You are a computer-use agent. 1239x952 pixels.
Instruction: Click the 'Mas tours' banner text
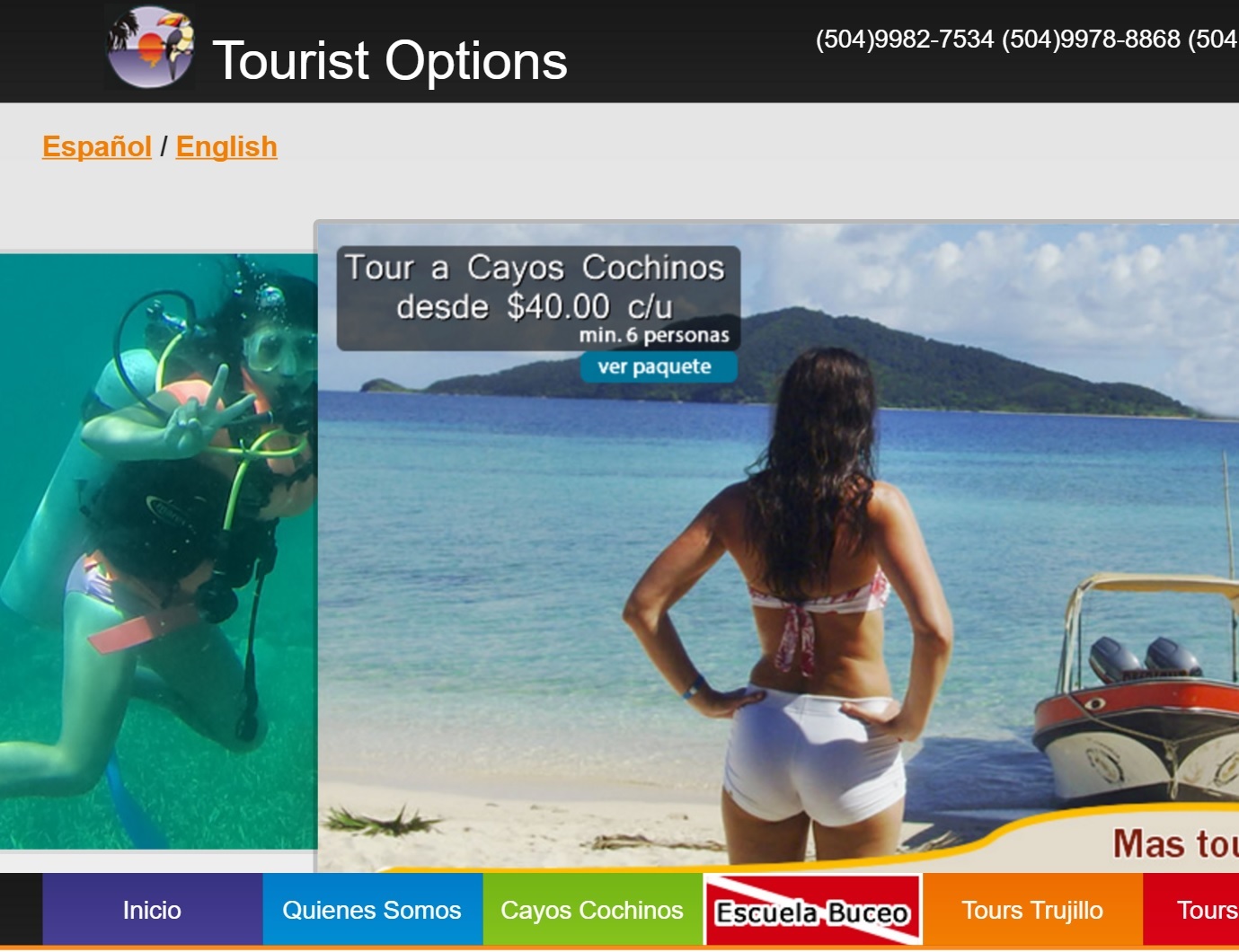tap(1175, 843)
